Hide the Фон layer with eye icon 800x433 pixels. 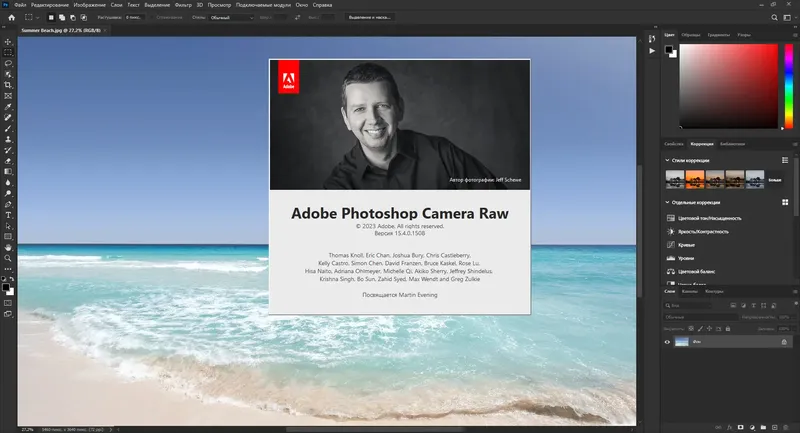pyautogui.click(x=667, y=342)
